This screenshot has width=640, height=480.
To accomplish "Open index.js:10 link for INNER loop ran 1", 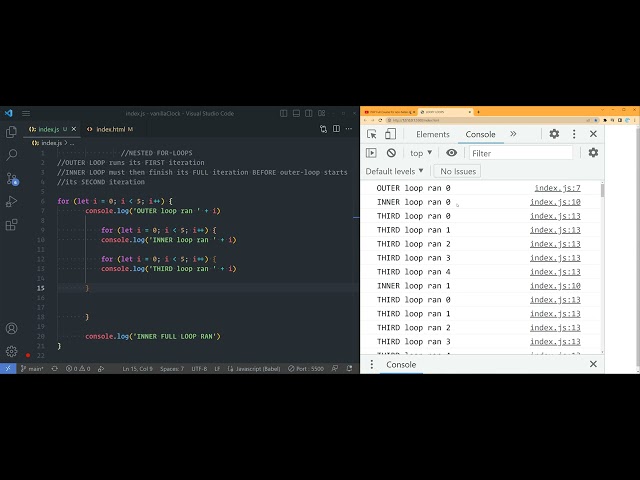I will (x=555, y=286).
